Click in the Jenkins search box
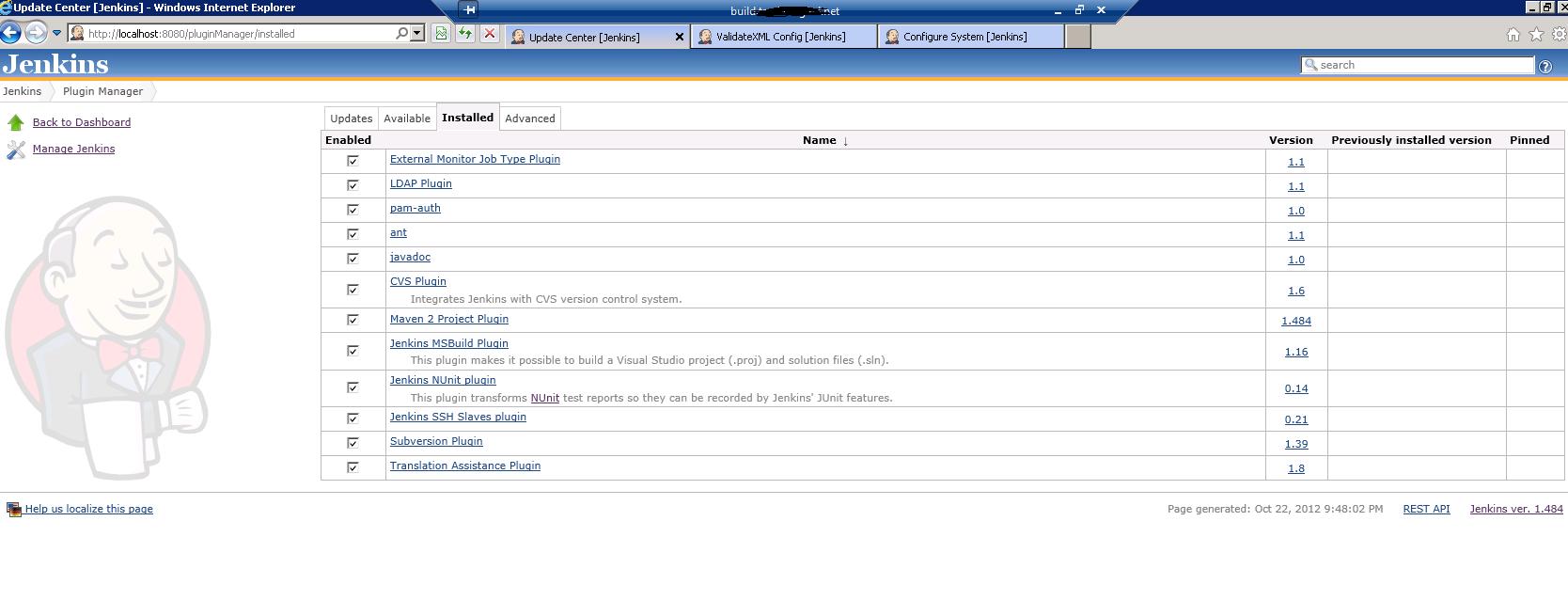The image size is (1568, 600). [x=1418, y=65]
